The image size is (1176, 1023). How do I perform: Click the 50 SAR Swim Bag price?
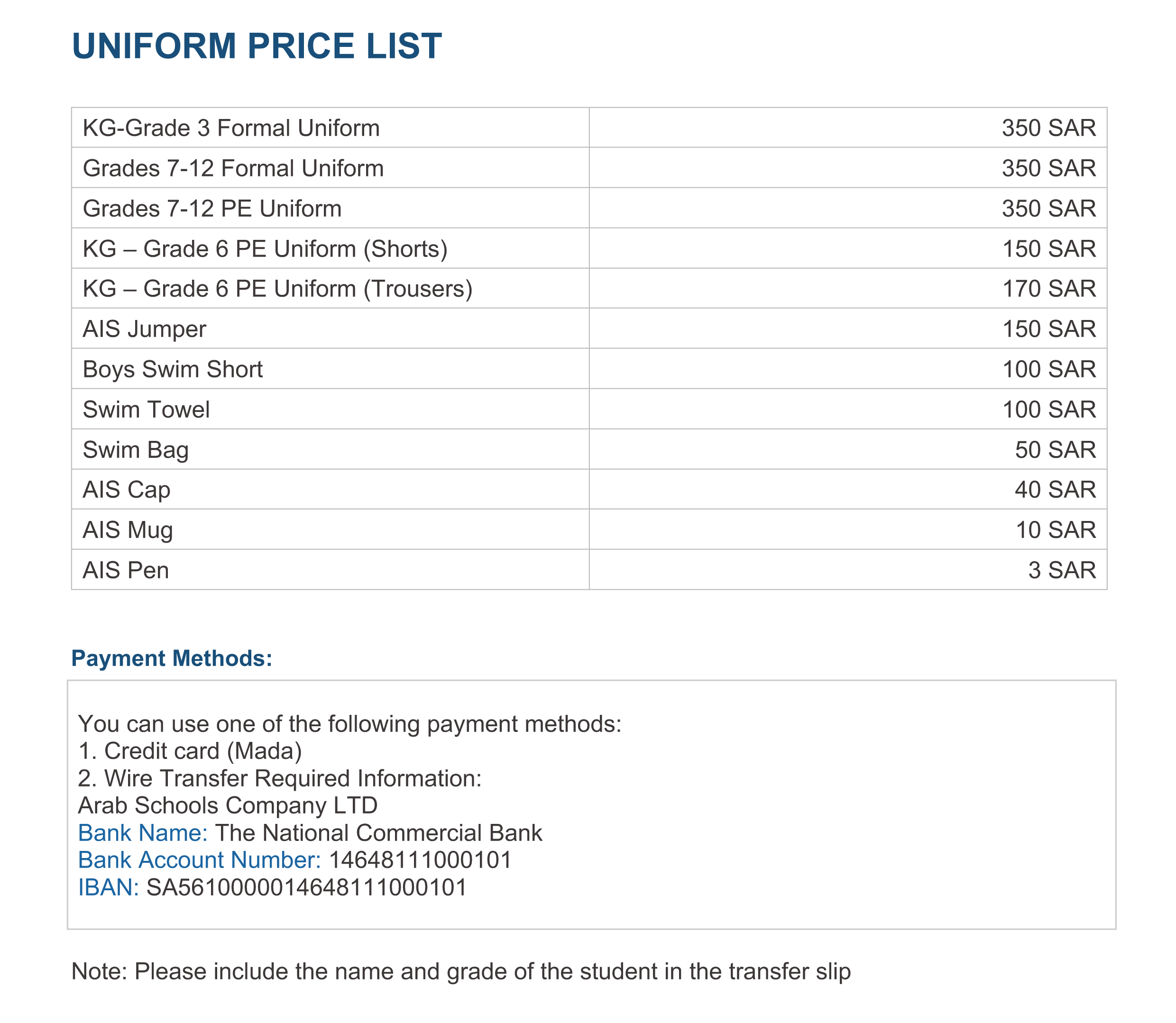tap(1055, 450)
